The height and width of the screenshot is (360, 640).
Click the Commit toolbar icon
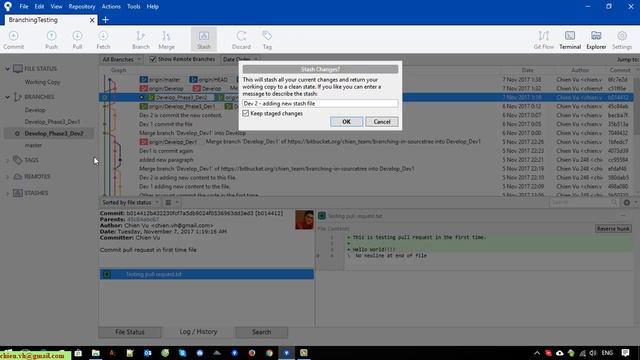[13, 40]
